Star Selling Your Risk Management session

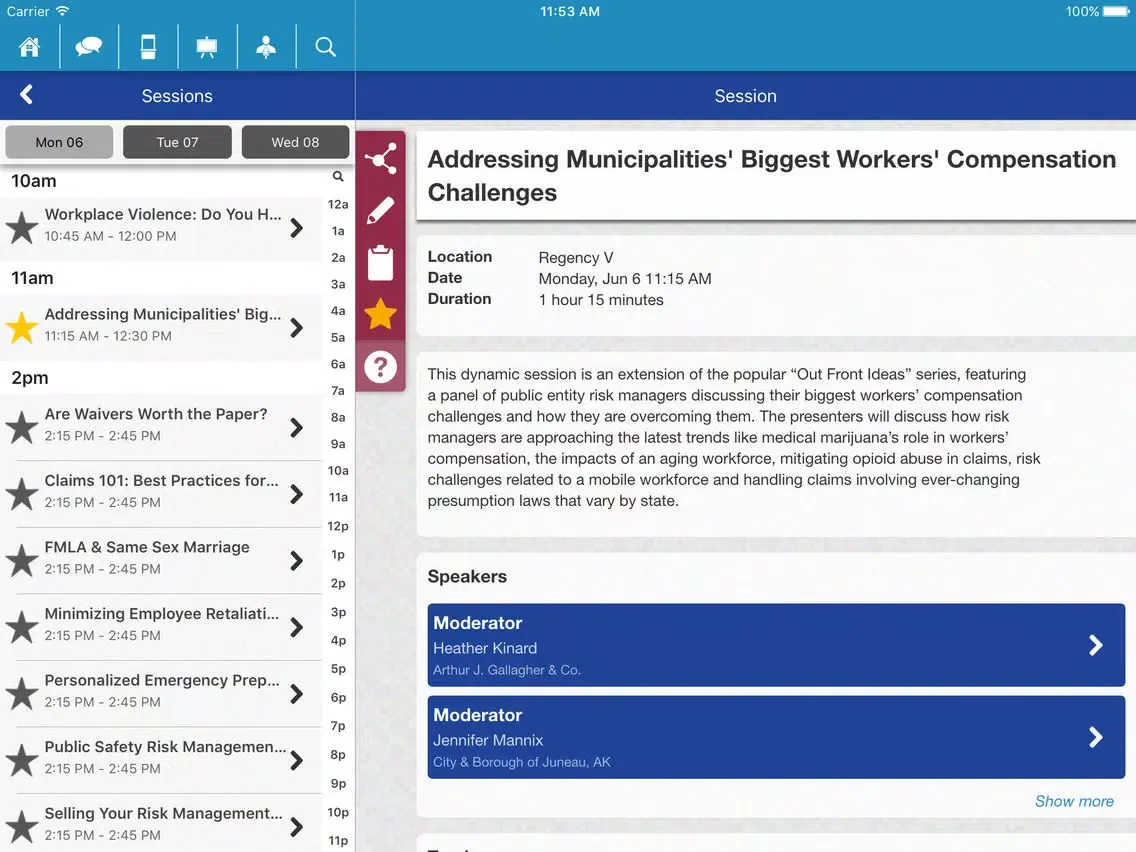[x=22, y=827]
